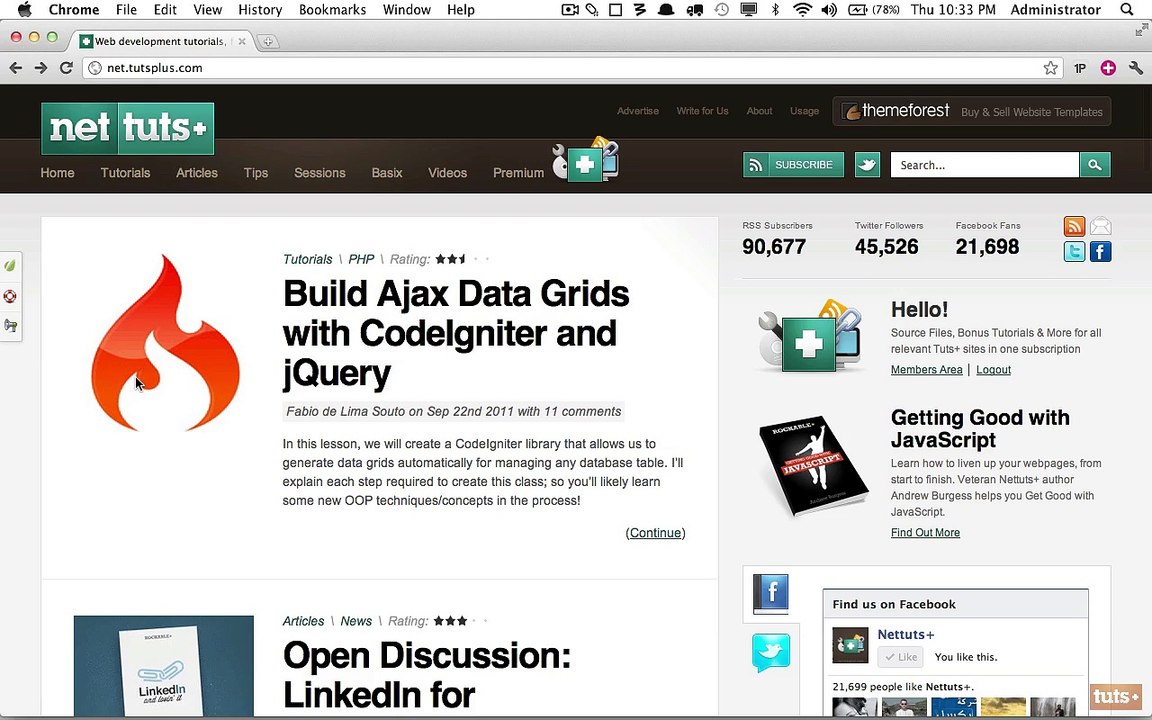Click the green search magnifier button
This screenshot has width=1152, height=720.
[x=1095, y=165]
